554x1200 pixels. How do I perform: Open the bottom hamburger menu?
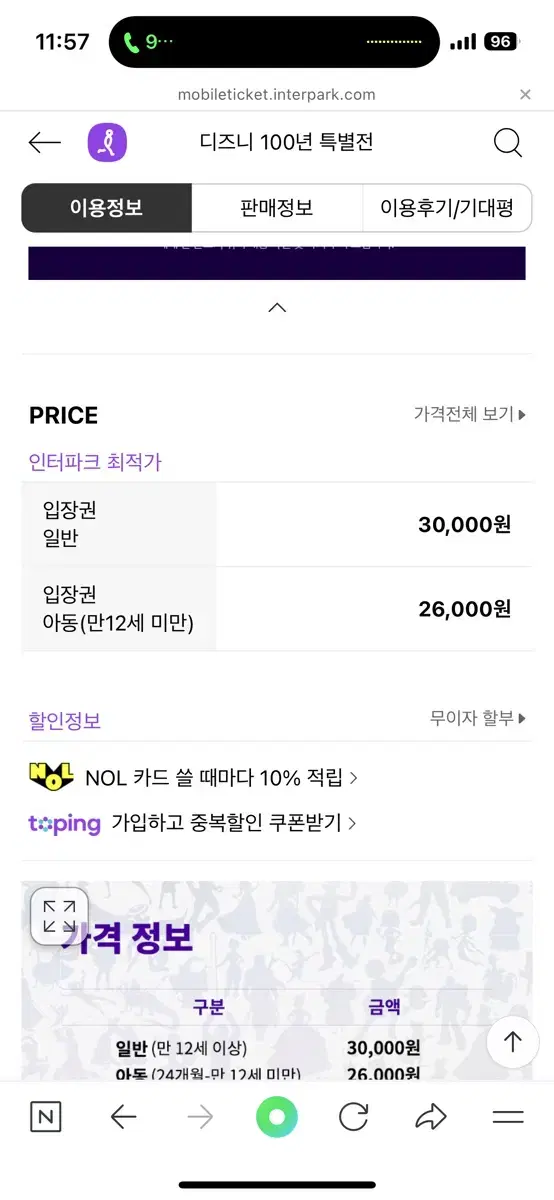(508, 1117)
